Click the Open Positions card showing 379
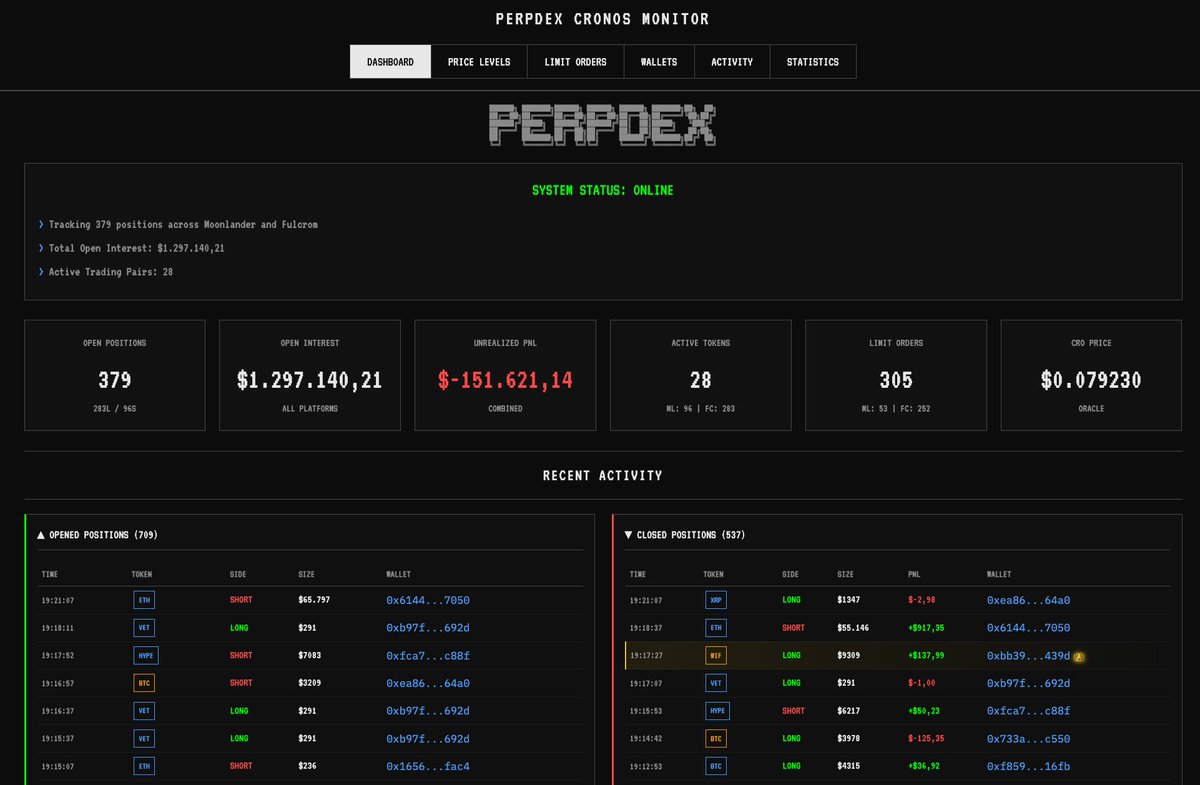The height and width of the screenshot is (785, 1200). coord(115,375)
